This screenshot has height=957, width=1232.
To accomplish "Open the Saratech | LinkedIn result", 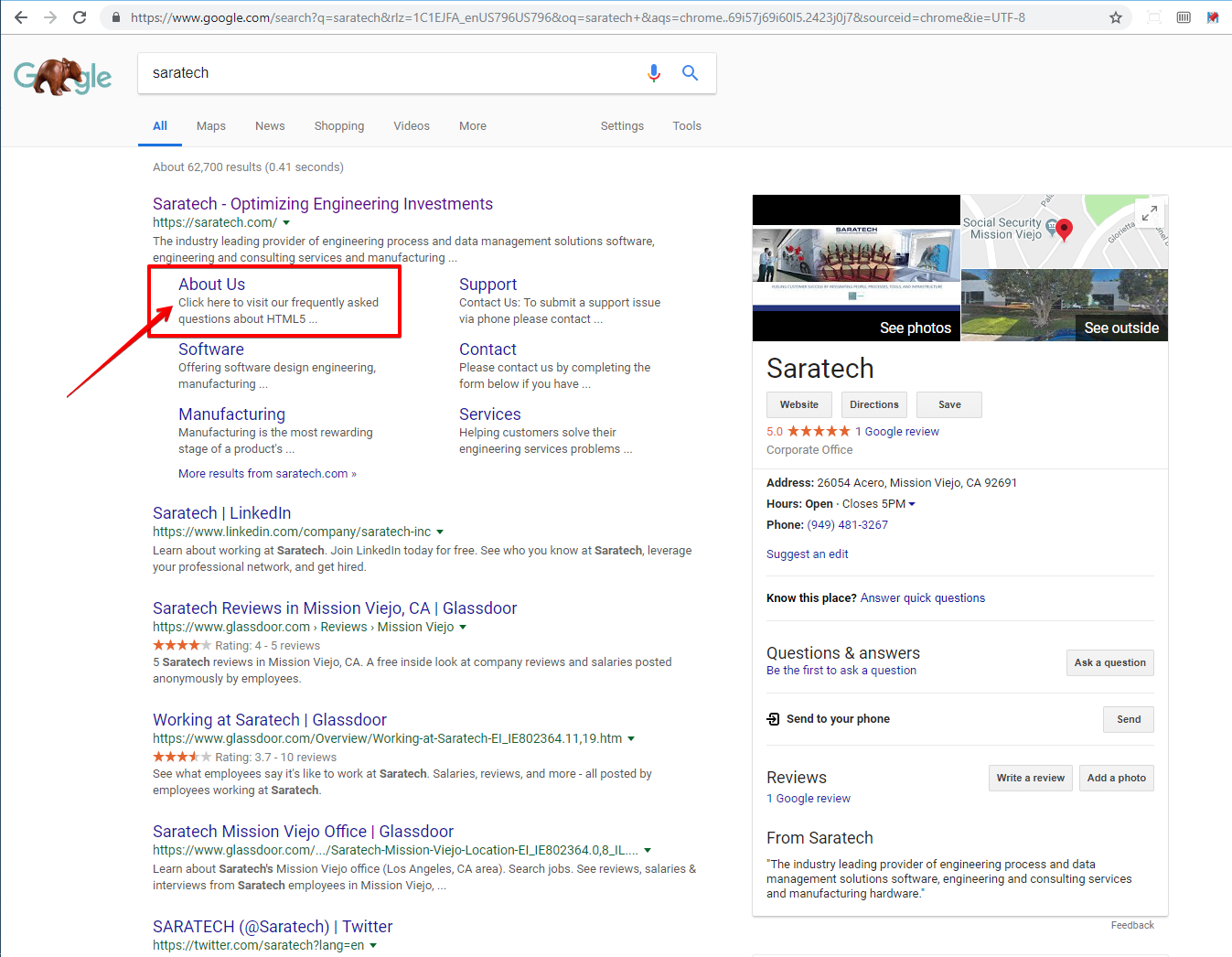I will [x=222, y=513].
